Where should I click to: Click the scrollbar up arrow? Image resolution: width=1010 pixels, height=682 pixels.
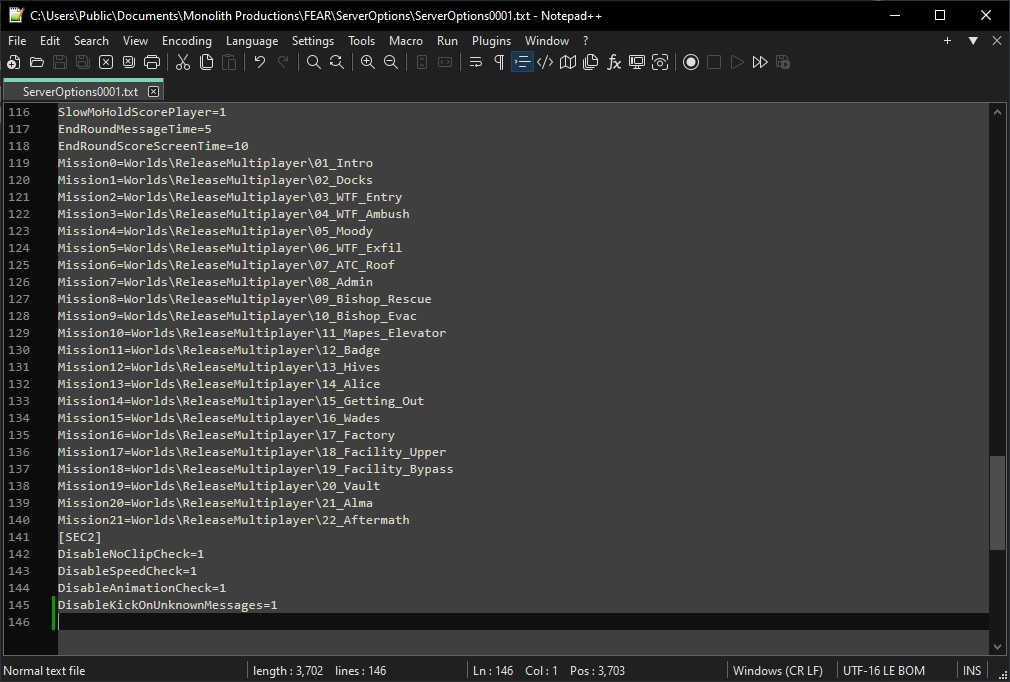[996, 111]
